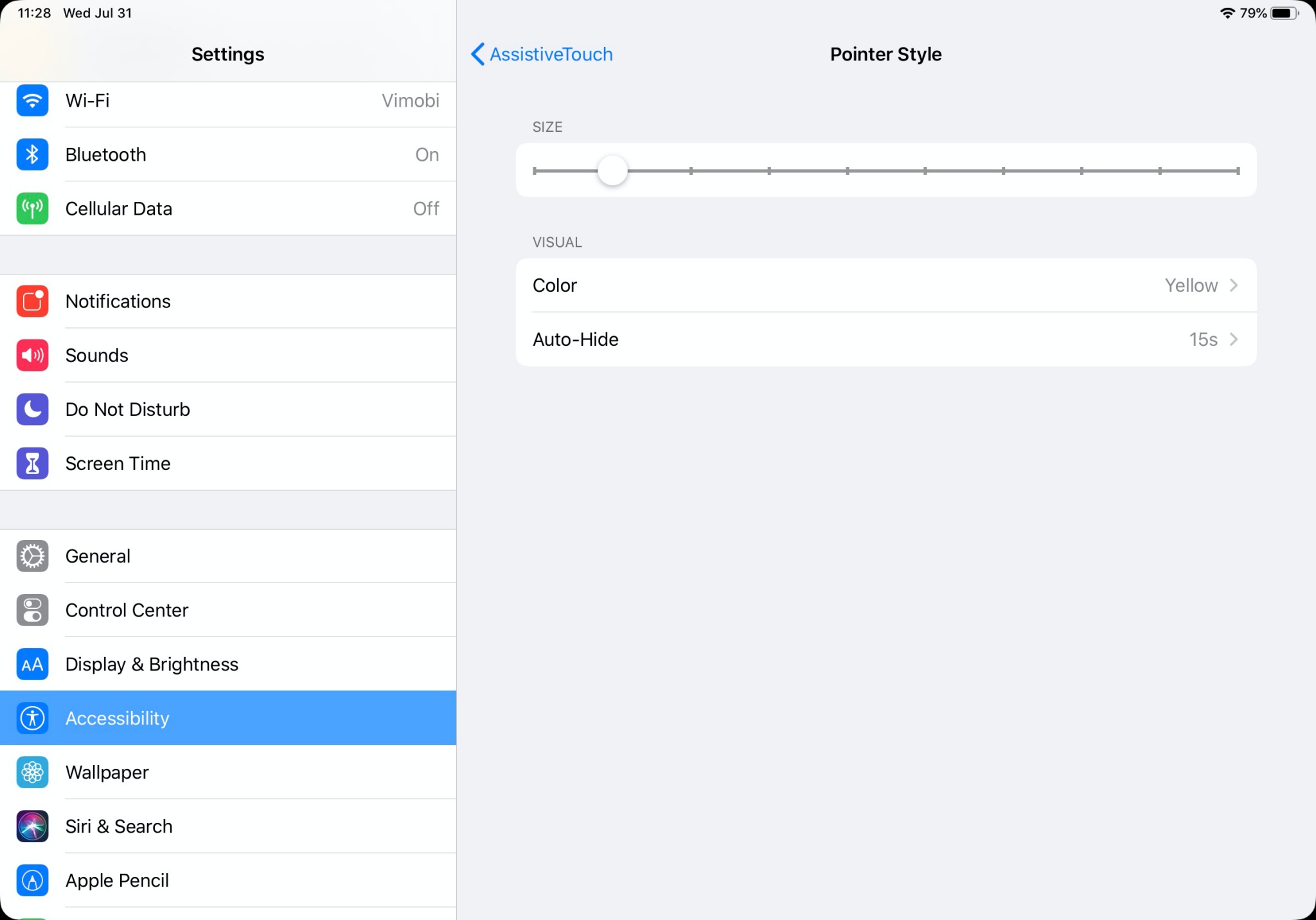Tap the Apple Pencil icon
The height and width of the screenshot is (920, 1316).
(32, 879)
